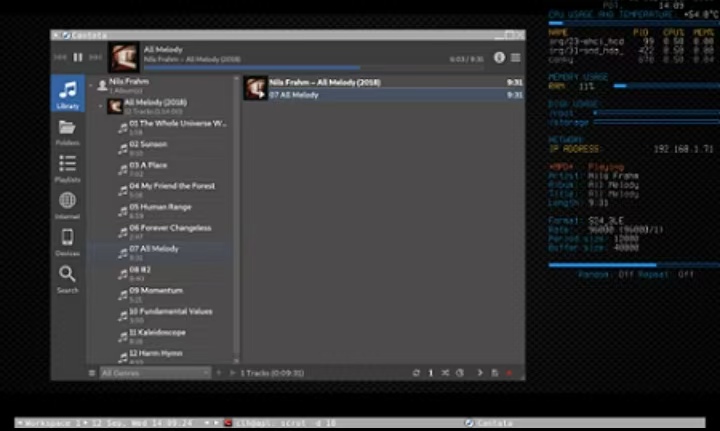Collapse the Nils Frahm artist node
The image size is (720, 431).
[91, 85]
